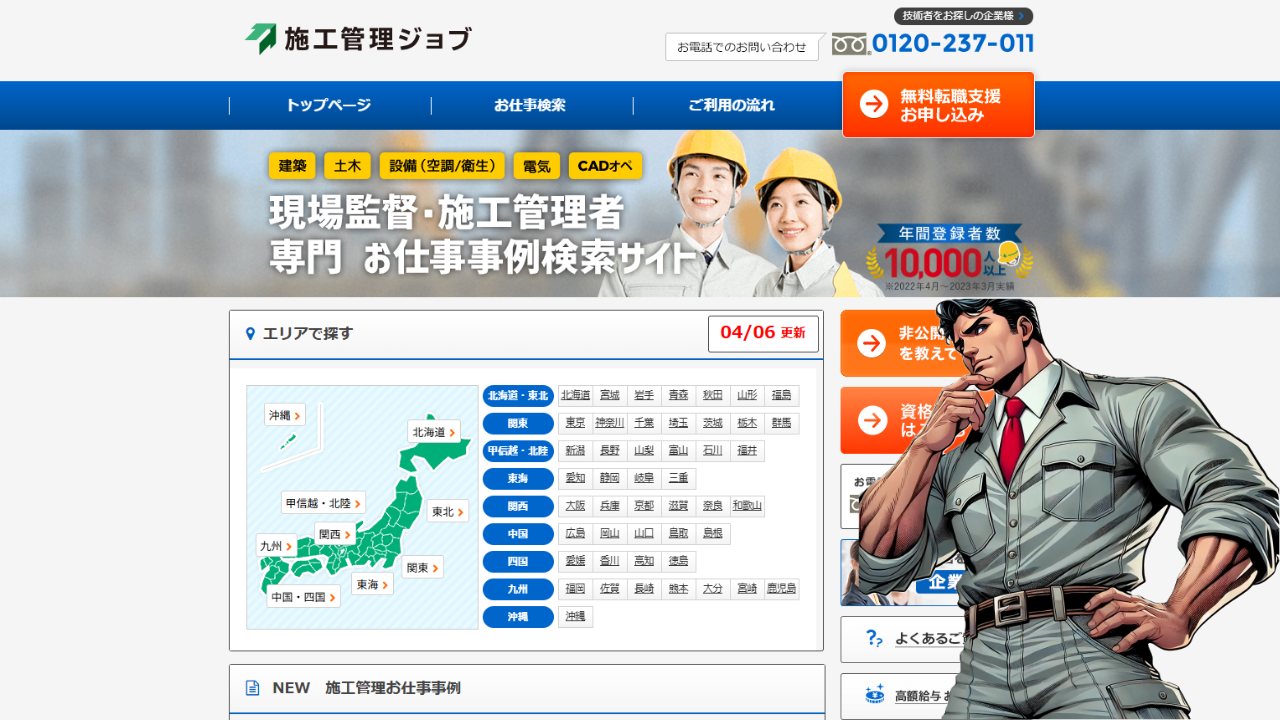Select the 福岡 prefecture link

pyautogui.click(x=575, y=589)
